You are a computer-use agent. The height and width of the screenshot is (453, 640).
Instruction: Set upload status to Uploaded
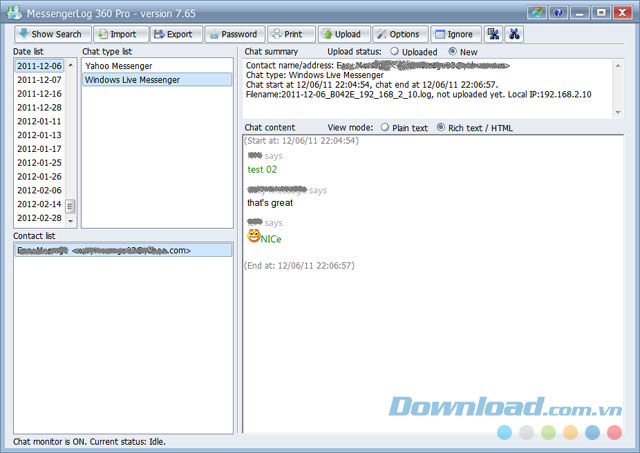(x=395, y=51)
